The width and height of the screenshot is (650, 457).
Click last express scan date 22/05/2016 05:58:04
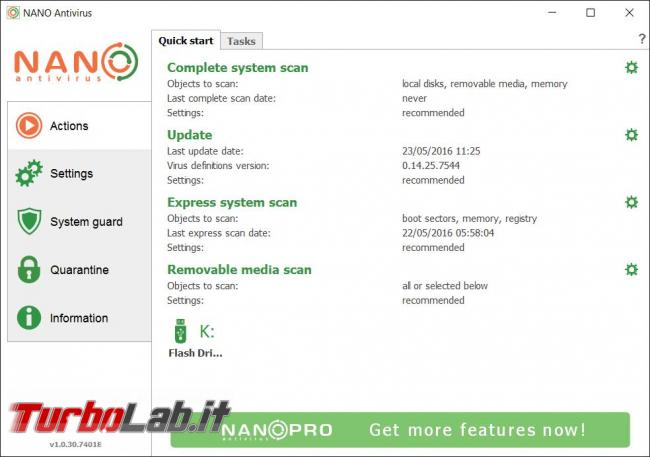tap(448, 233)
